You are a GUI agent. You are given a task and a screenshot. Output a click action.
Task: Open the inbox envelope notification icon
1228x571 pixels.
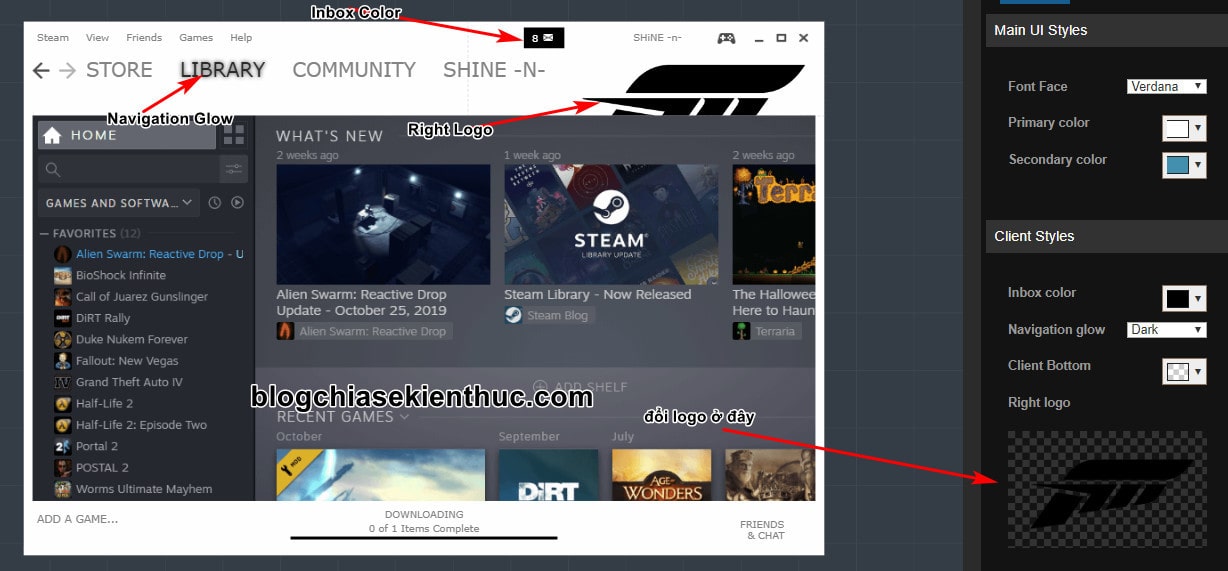[549, 38]
